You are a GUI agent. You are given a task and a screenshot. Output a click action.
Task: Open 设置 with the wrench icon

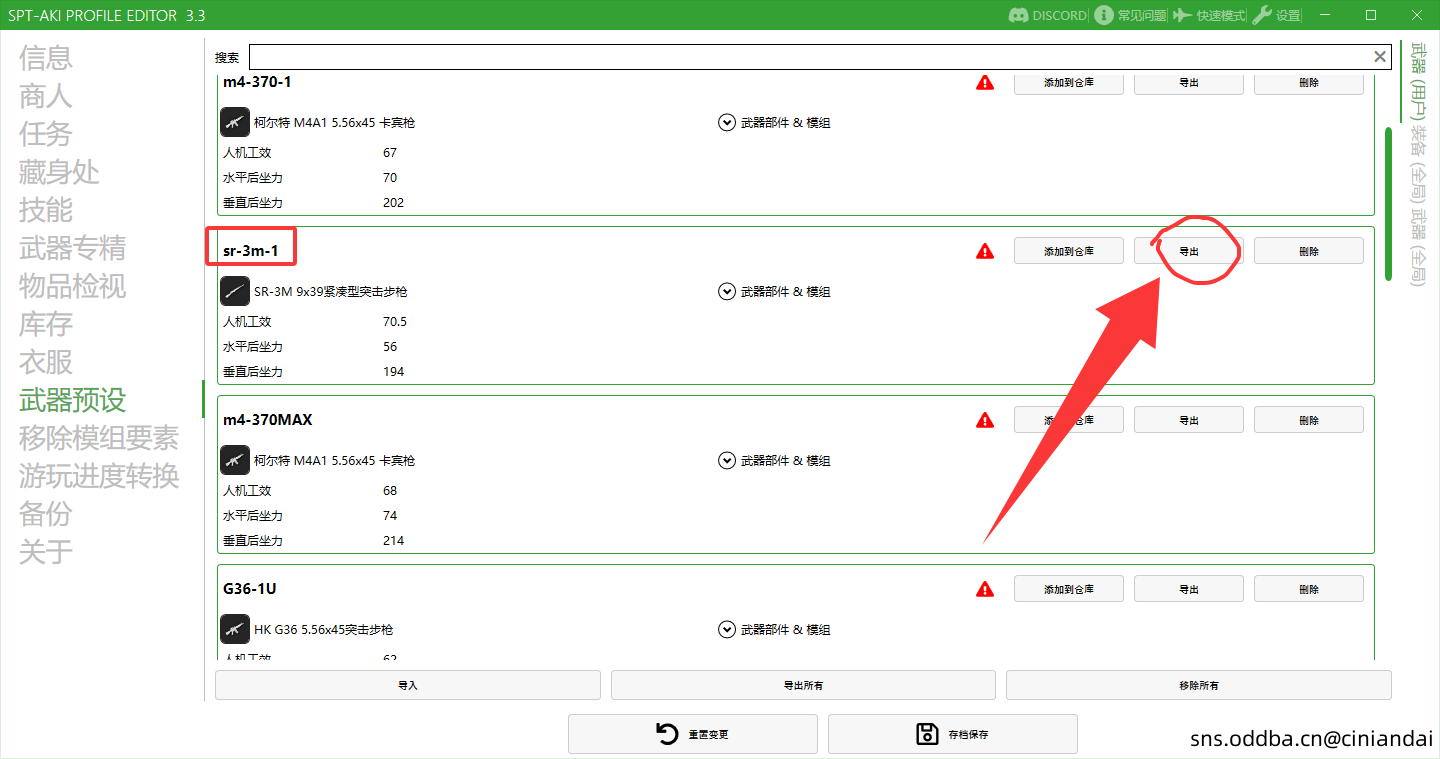[x=1276, y=15]
